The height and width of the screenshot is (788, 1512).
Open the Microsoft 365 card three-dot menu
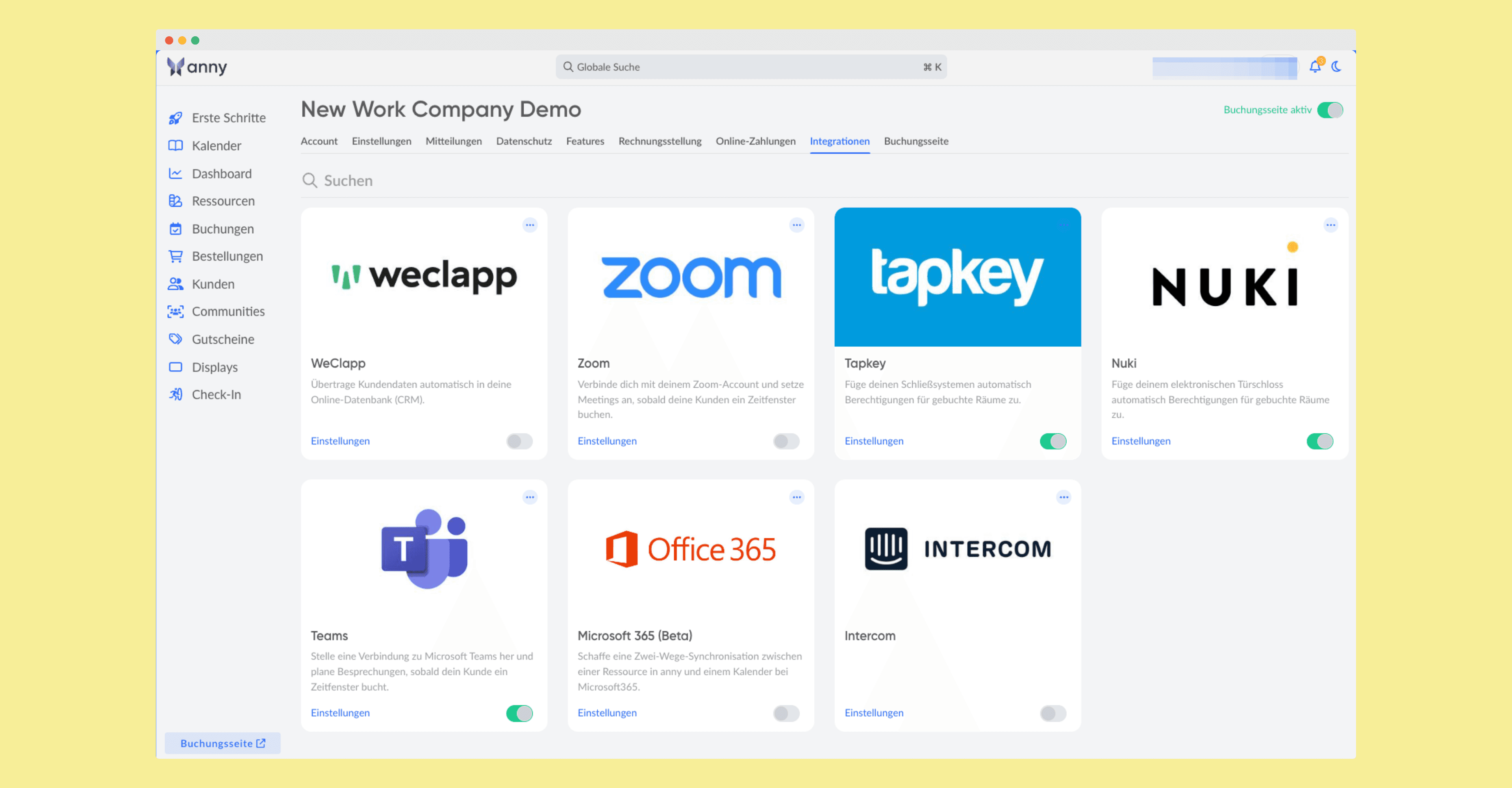pos(797,497)
